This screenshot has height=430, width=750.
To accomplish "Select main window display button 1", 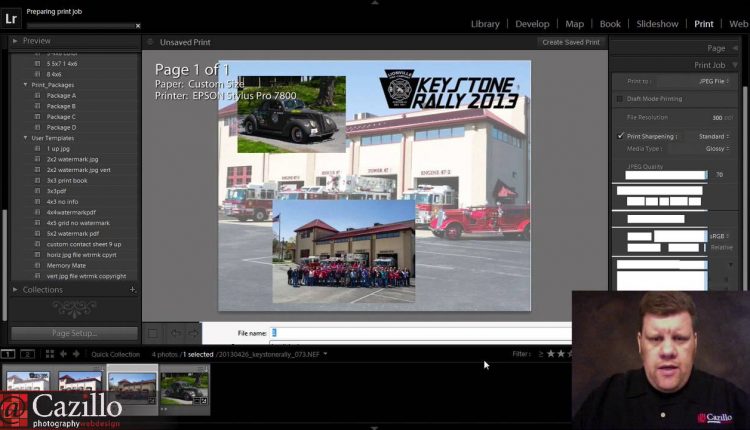I will (8, 354).
